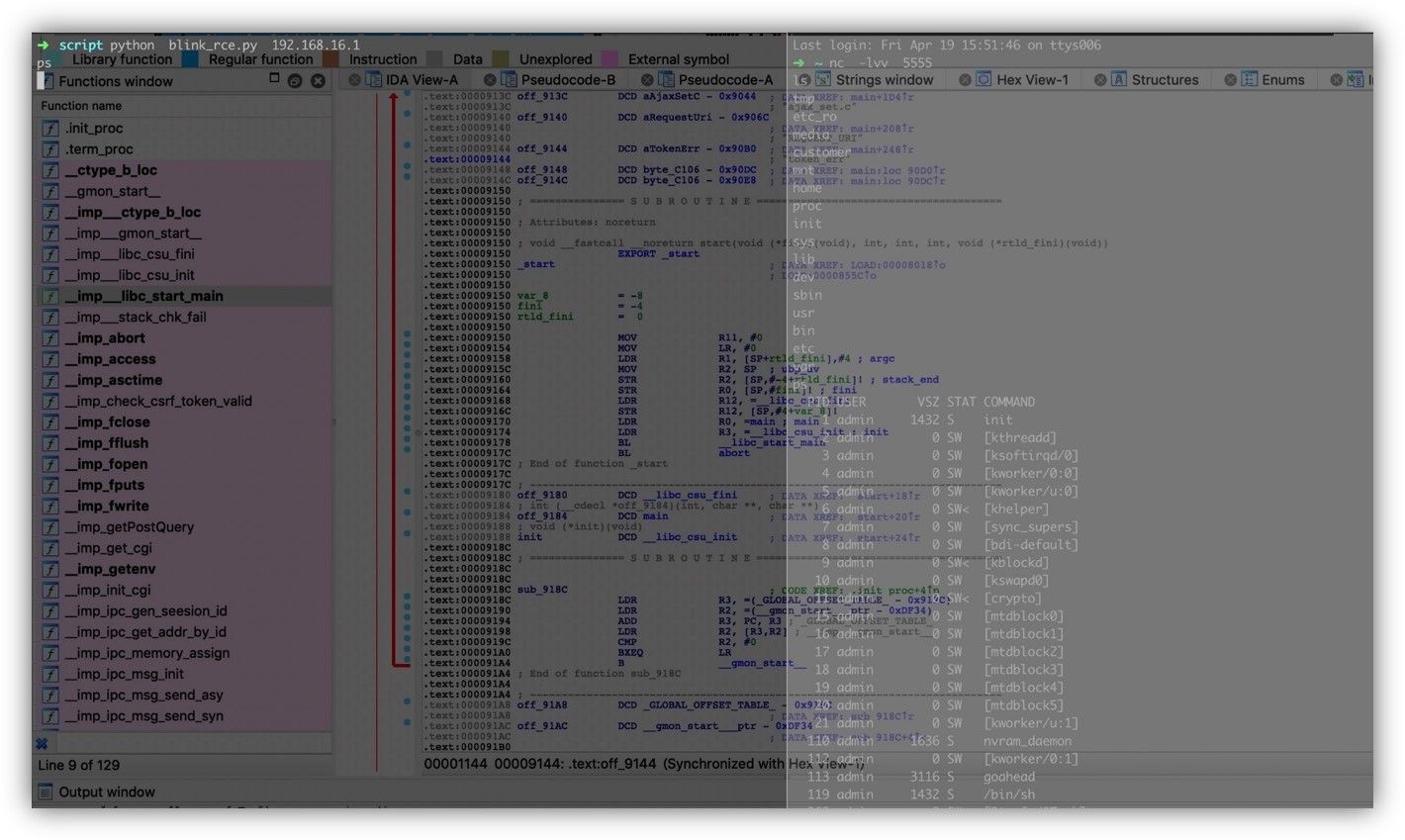Click the function icon beside __imp_access
Image resolution: width=1405 pixels, height=840 pixels.
50,359
